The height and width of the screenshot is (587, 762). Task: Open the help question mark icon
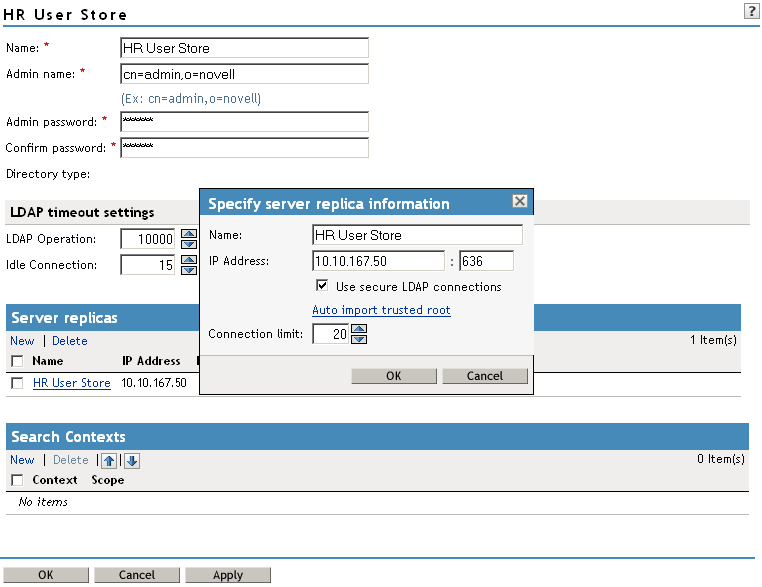[x=751, y=12]
